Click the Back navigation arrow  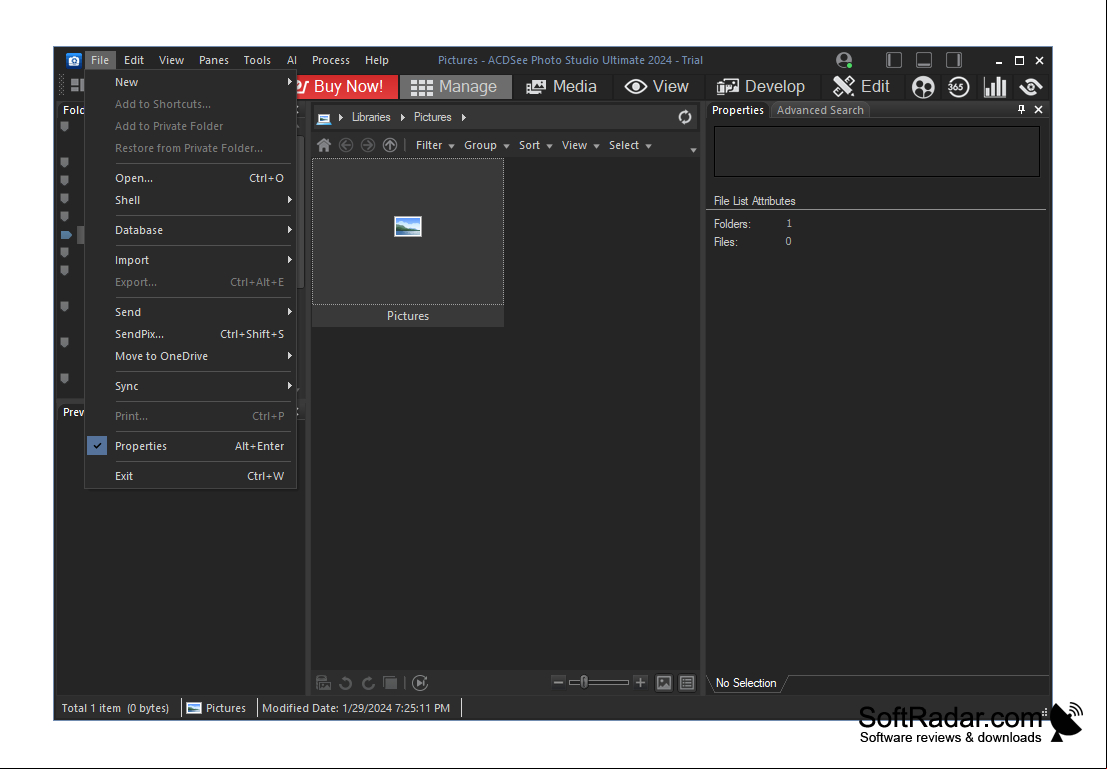click(x=346, y=145)
